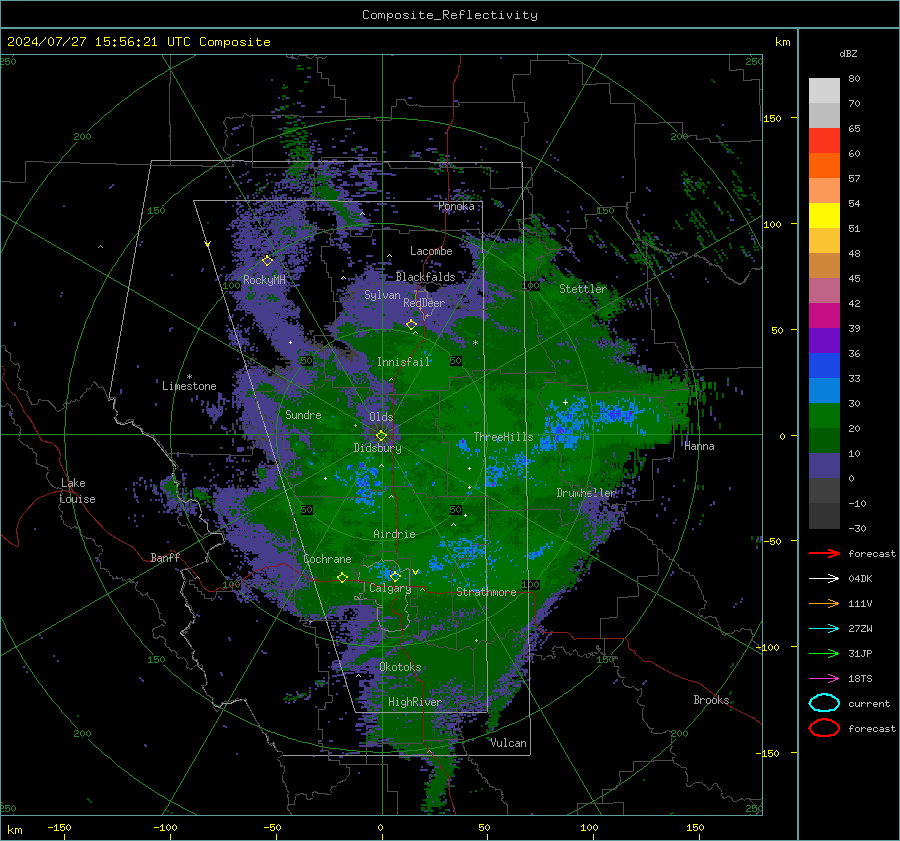
Task: Click the 100 tick label on right axis
Action: [x=772, y=224]
